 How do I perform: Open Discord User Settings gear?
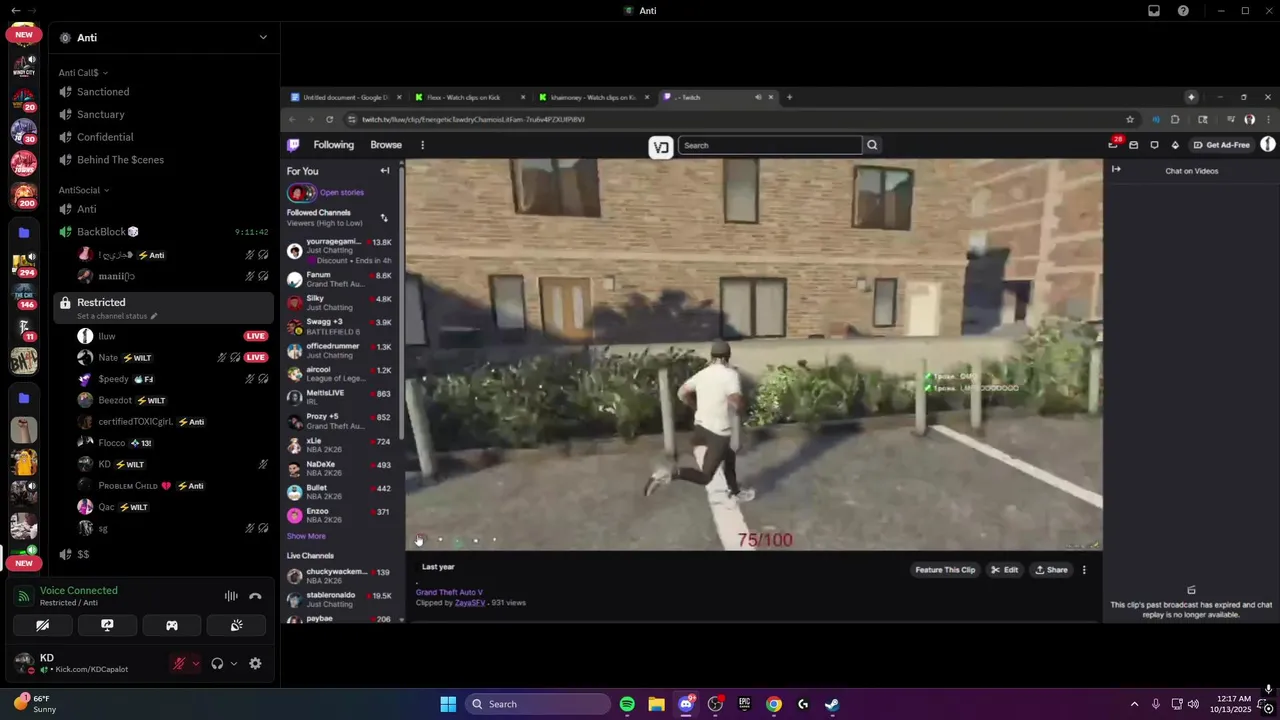pos(255,663)
